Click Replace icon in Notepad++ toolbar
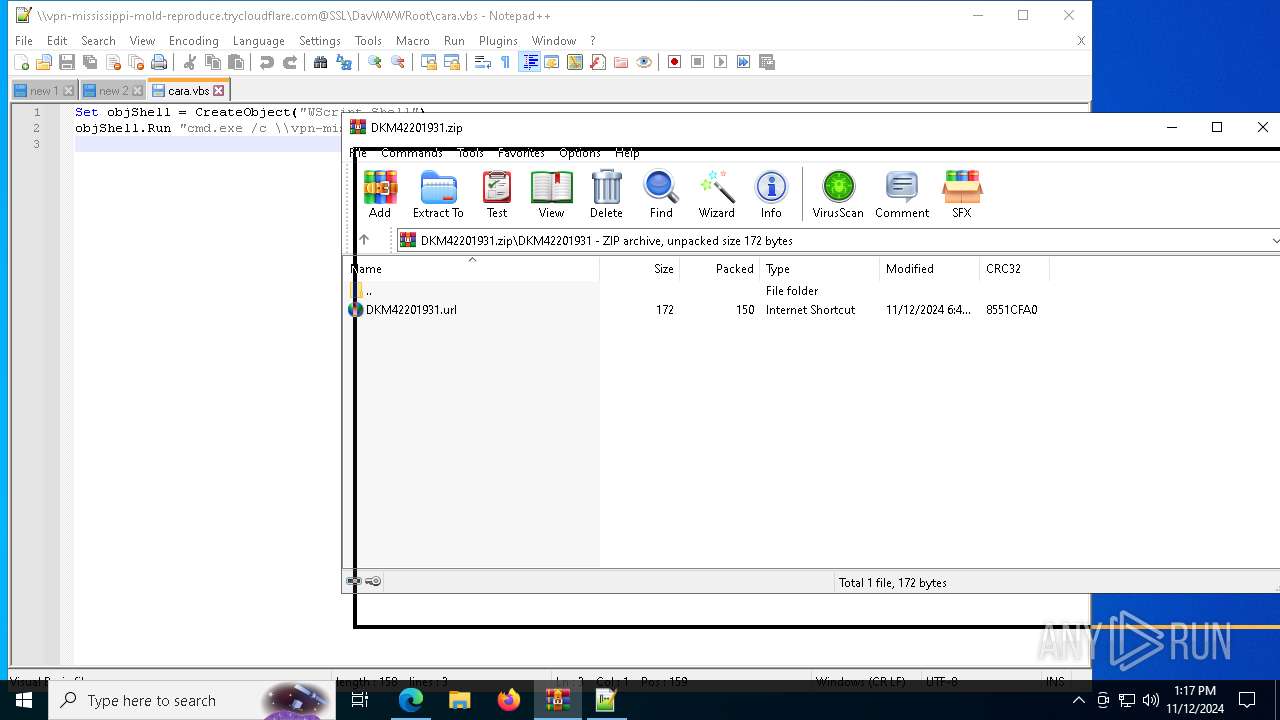Screen dimensions: 1280x720 (x=344, y=62)
